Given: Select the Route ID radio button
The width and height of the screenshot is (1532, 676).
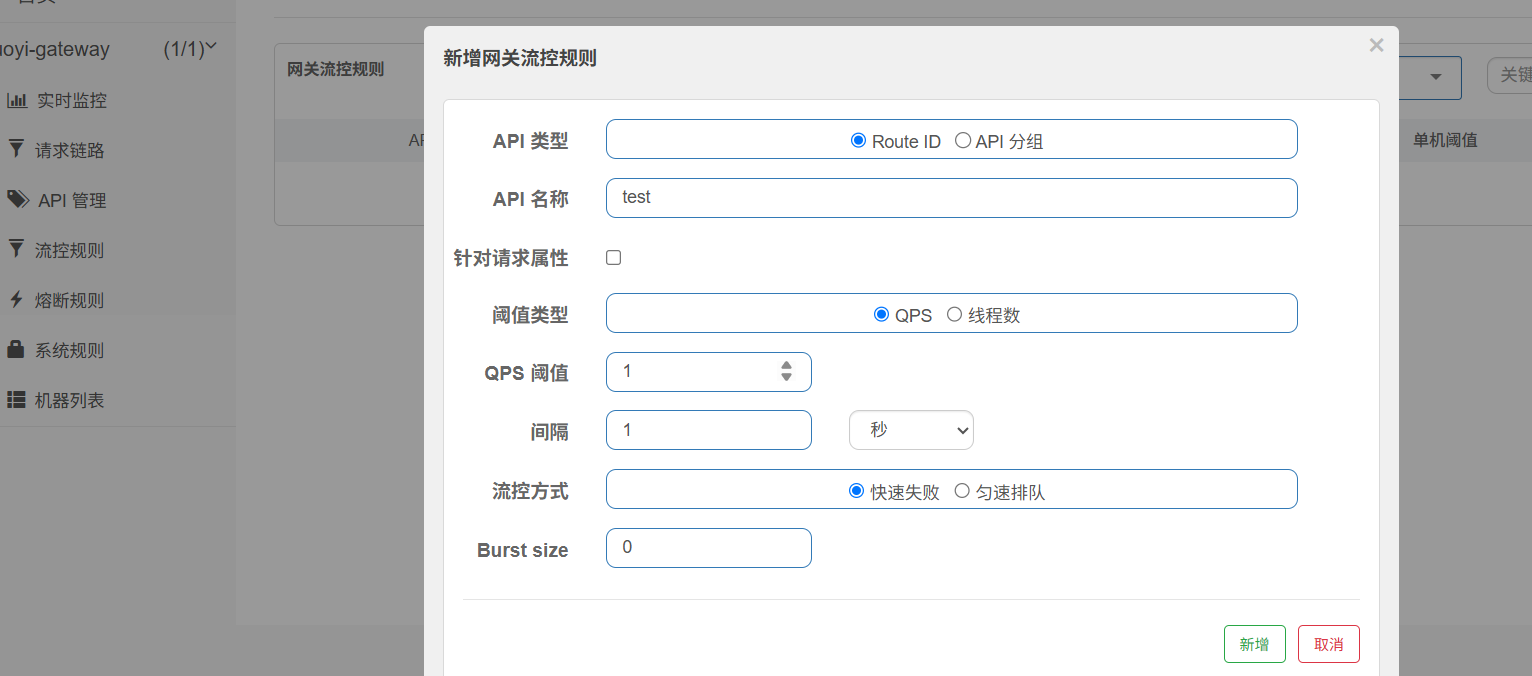Looking at the screenshot, I should pos(858,141).
